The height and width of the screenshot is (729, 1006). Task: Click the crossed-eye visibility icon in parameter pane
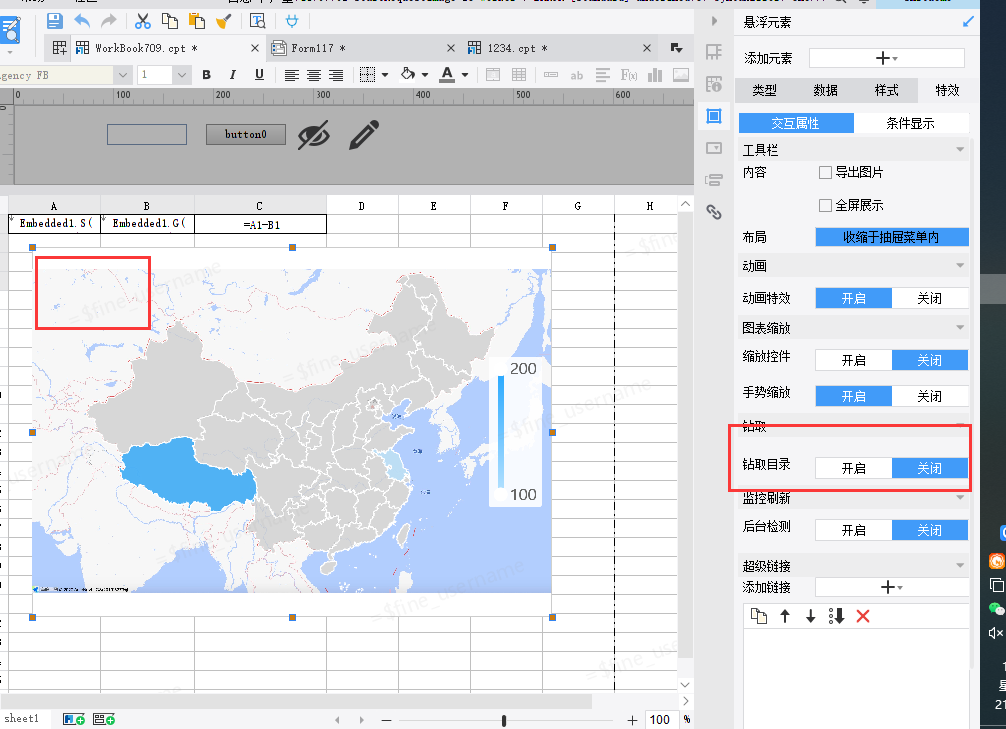(x=314, y=135)
